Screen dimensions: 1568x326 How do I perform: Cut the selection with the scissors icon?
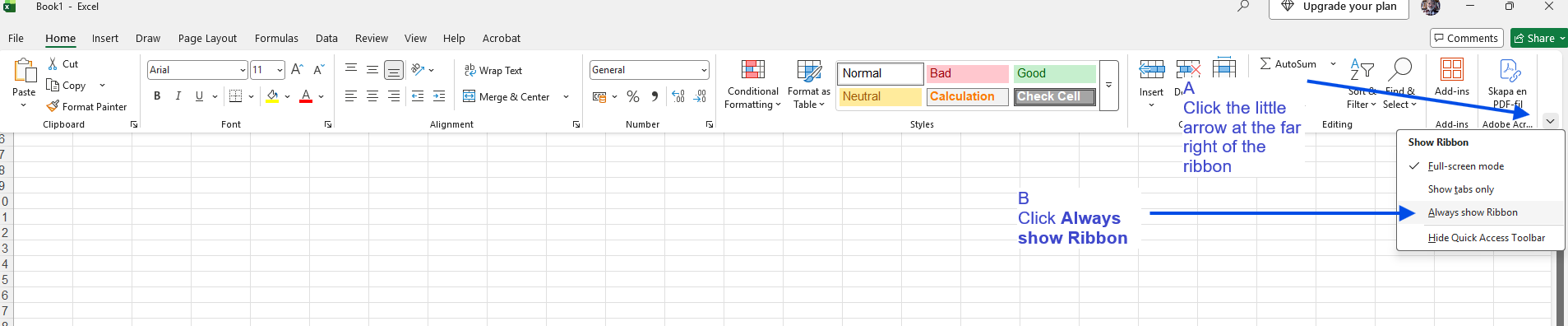53,64
